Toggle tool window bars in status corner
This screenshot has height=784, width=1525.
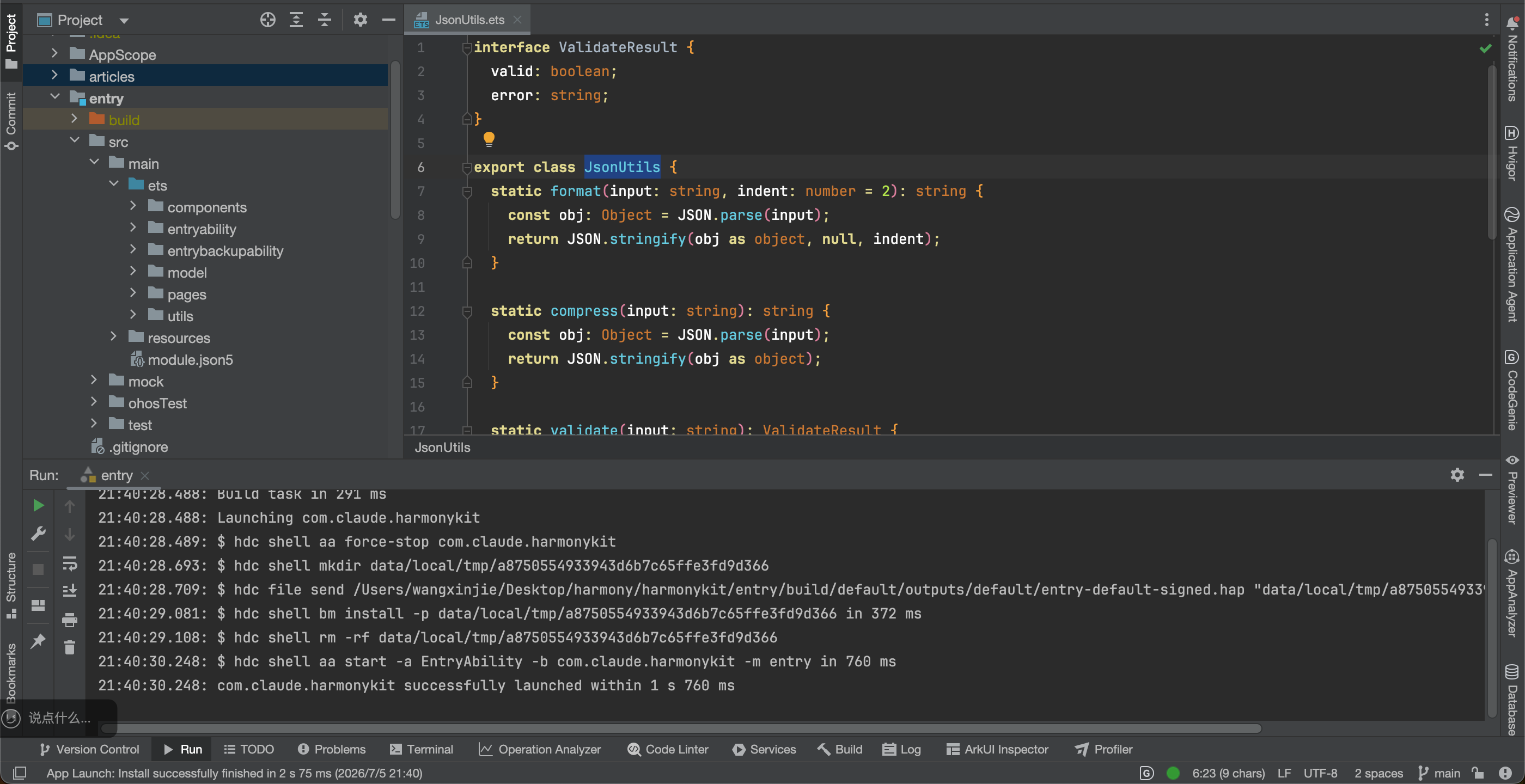tap(20, 773)
